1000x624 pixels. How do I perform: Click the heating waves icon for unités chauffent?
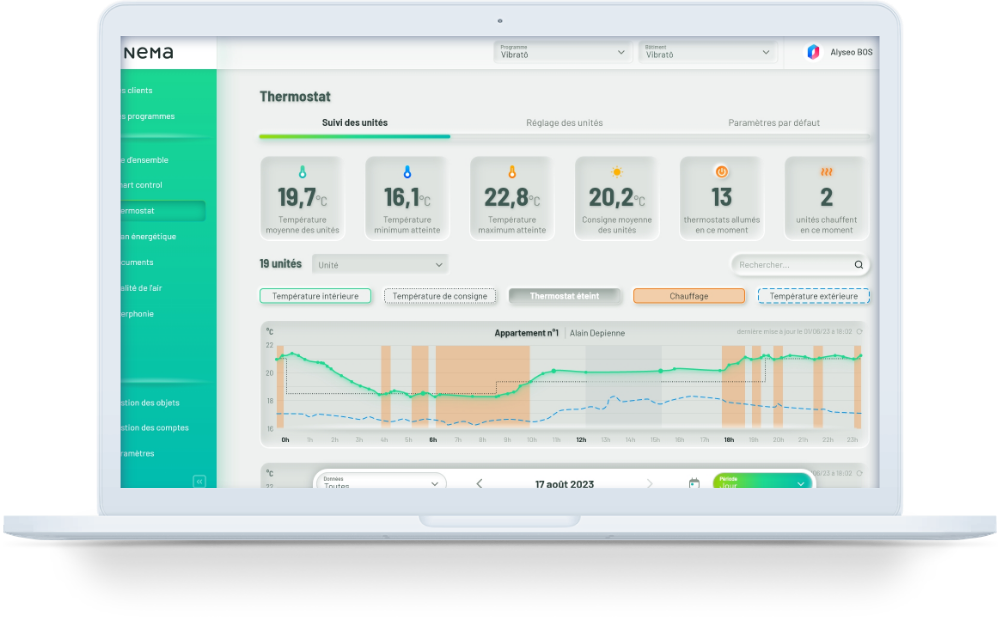click(826, 172)
